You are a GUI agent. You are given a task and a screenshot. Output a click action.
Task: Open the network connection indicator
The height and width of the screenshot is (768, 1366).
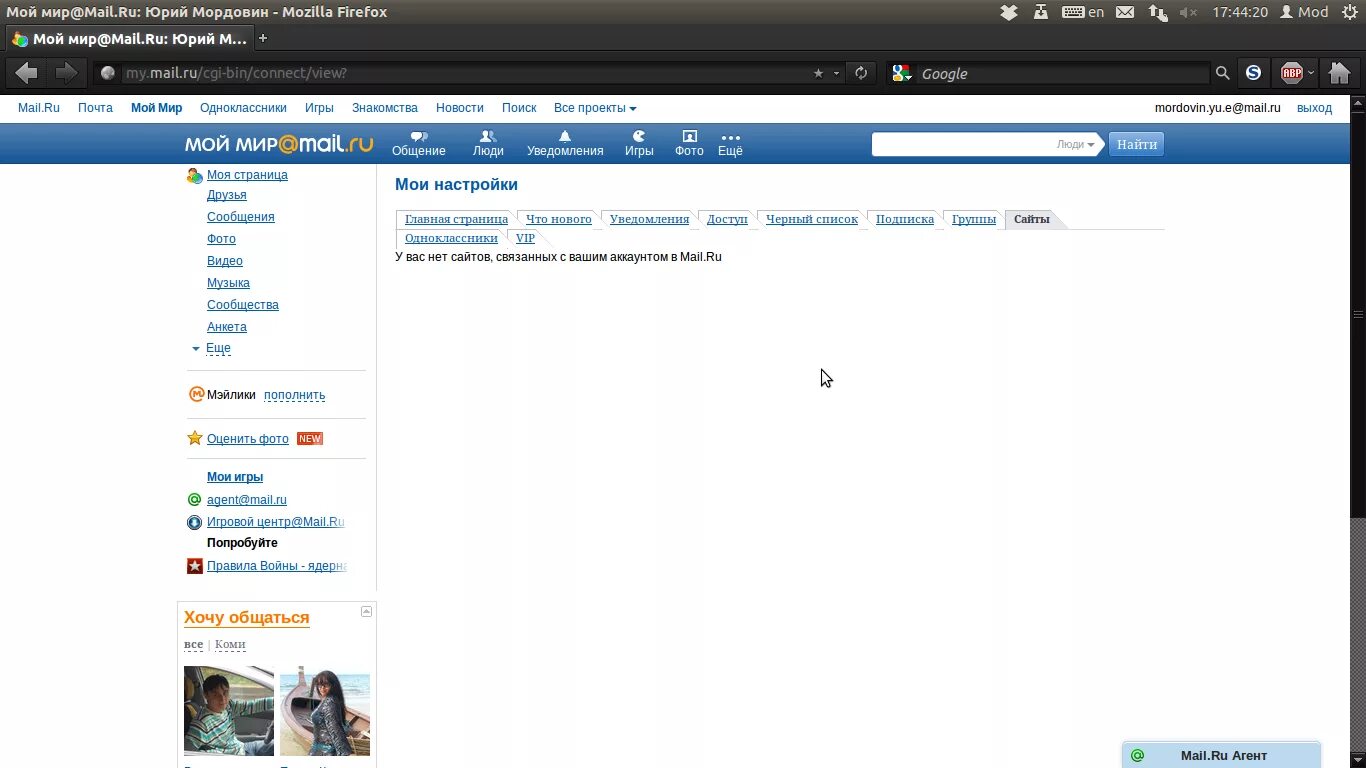tap(1157, 12)
